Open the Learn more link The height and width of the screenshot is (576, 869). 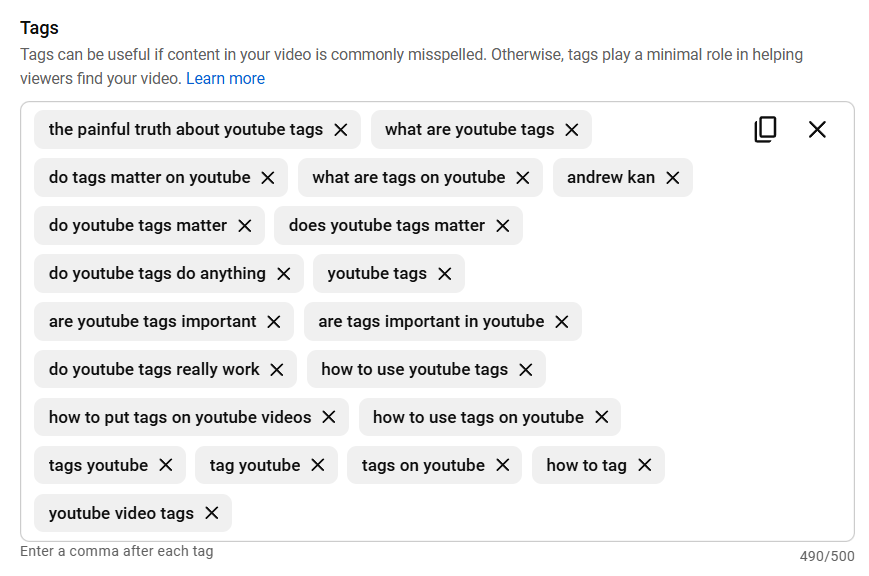(225, 78)
